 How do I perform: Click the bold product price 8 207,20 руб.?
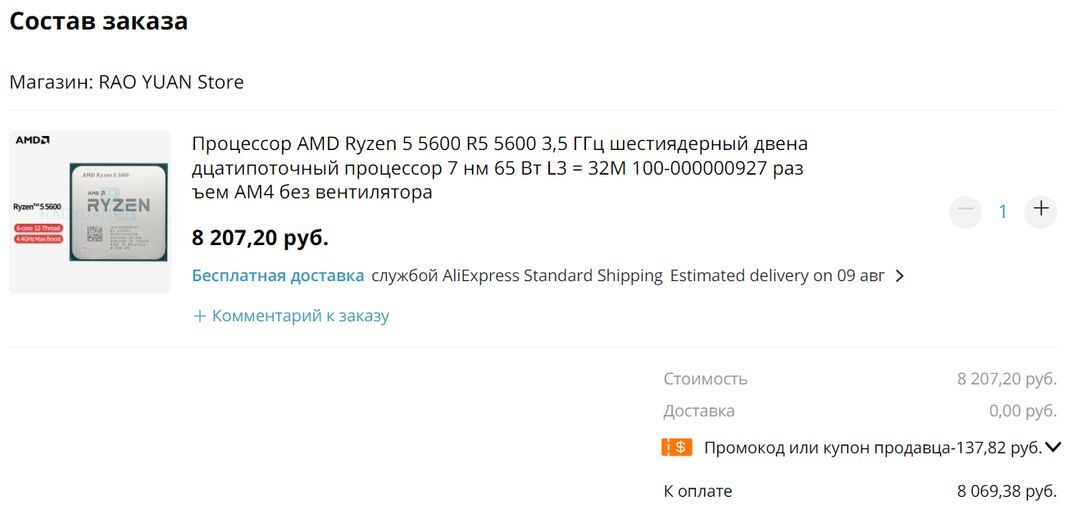(260, 238)
